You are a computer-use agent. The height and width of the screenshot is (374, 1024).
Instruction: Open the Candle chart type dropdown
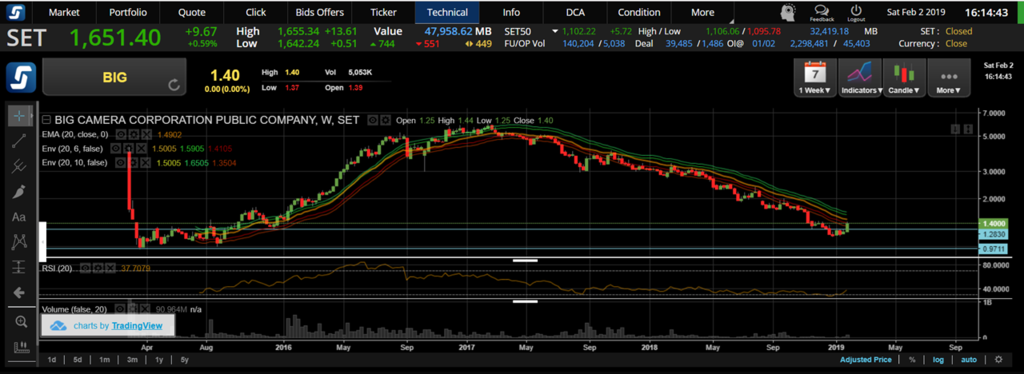click(x=903, y=78)
